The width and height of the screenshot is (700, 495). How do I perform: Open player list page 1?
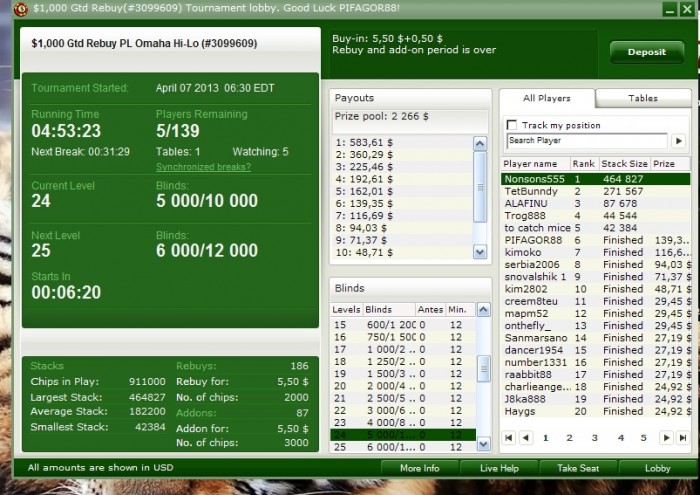coord(546,438)
